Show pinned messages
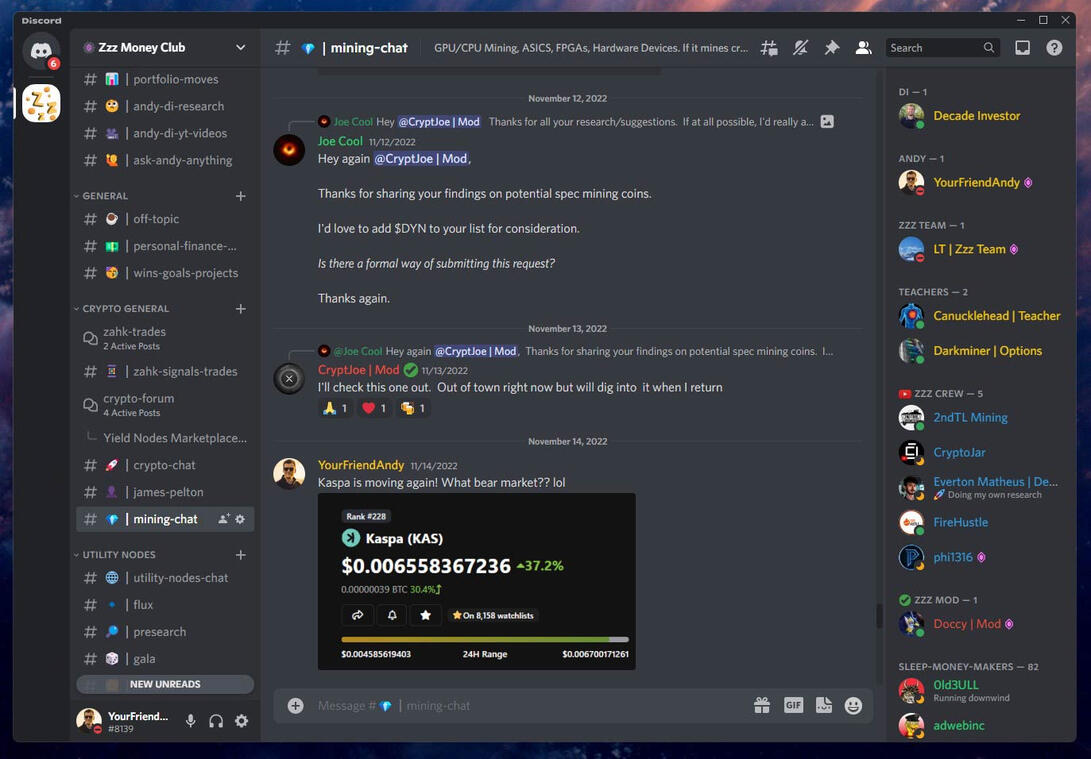 [831, 47]
